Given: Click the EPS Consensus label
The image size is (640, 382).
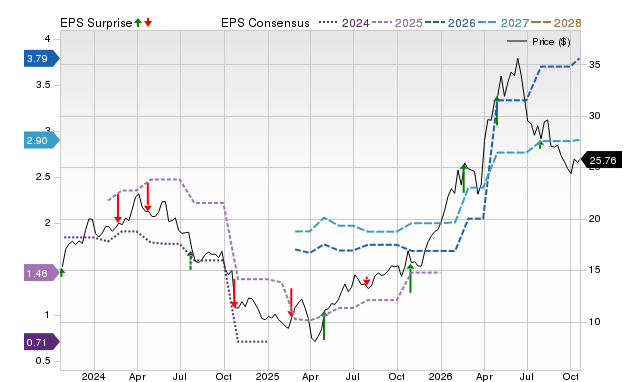Looking at the screenshot, I should pos(265,23).
